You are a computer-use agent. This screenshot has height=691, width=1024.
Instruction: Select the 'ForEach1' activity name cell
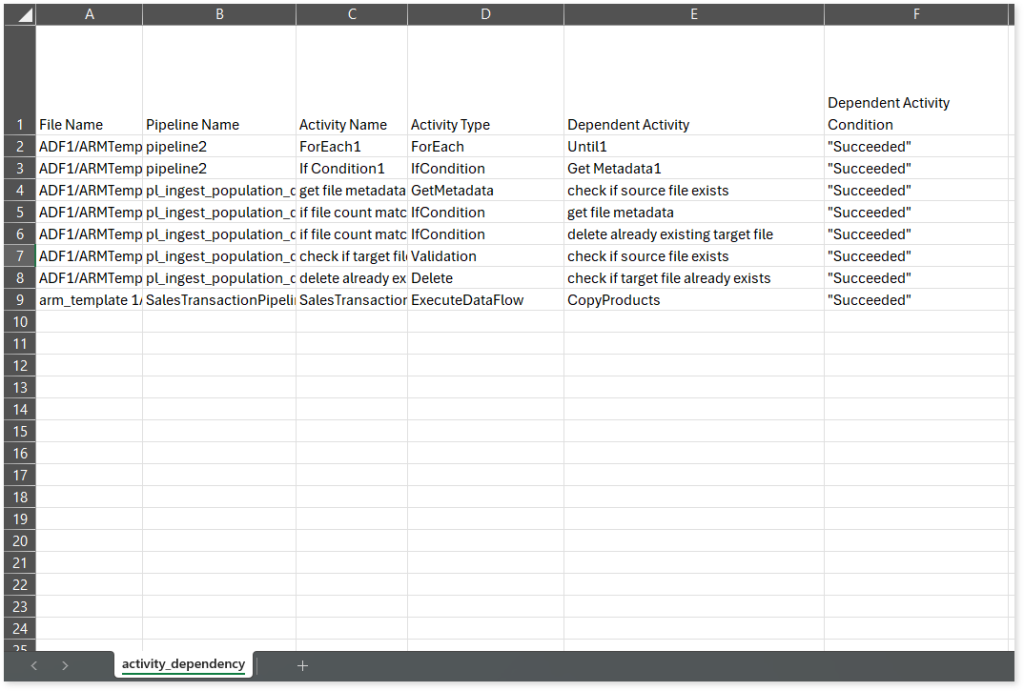329,147
